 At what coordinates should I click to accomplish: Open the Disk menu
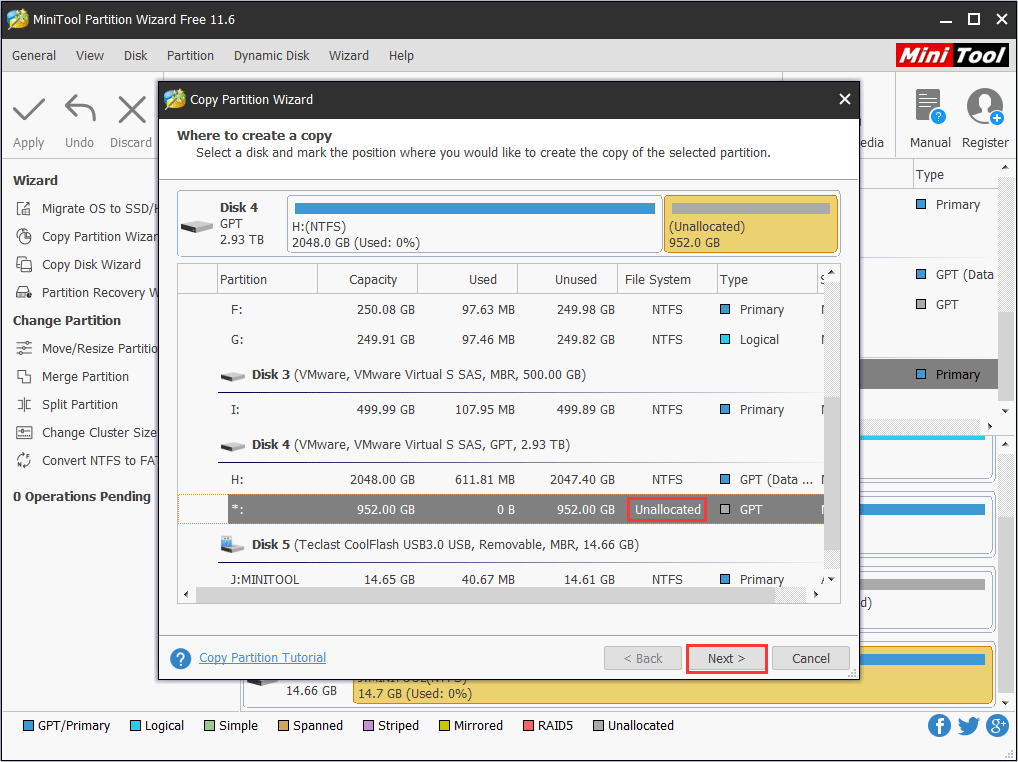[136, 56]
